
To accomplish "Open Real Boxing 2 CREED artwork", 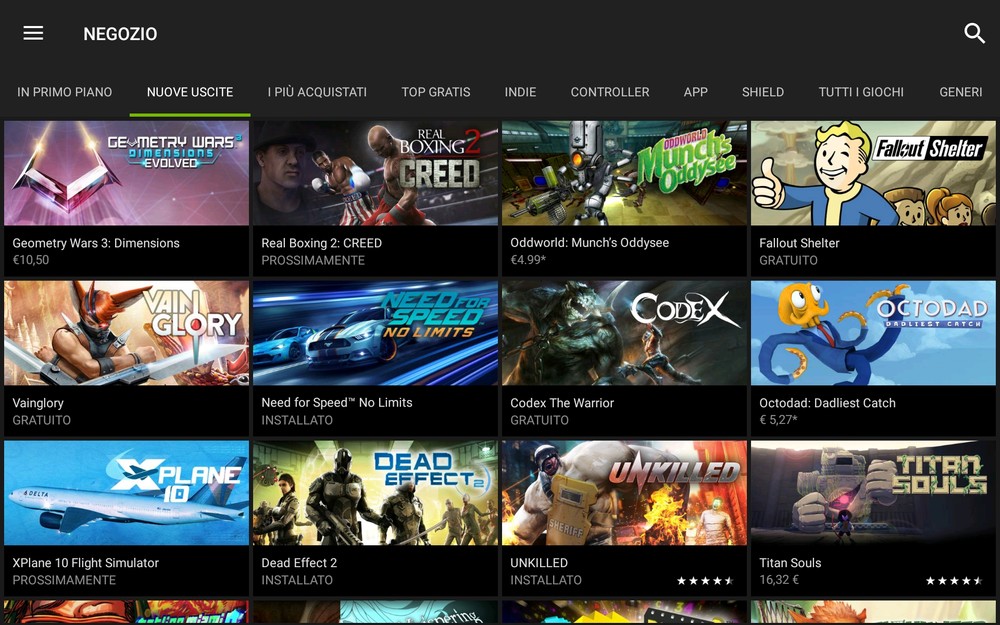I will pos(375,173).
